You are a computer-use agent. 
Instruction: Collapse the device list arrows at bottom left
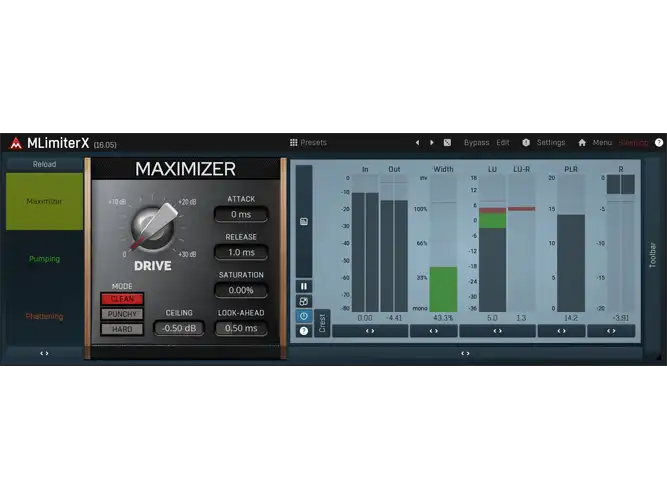tap(44, 353)
